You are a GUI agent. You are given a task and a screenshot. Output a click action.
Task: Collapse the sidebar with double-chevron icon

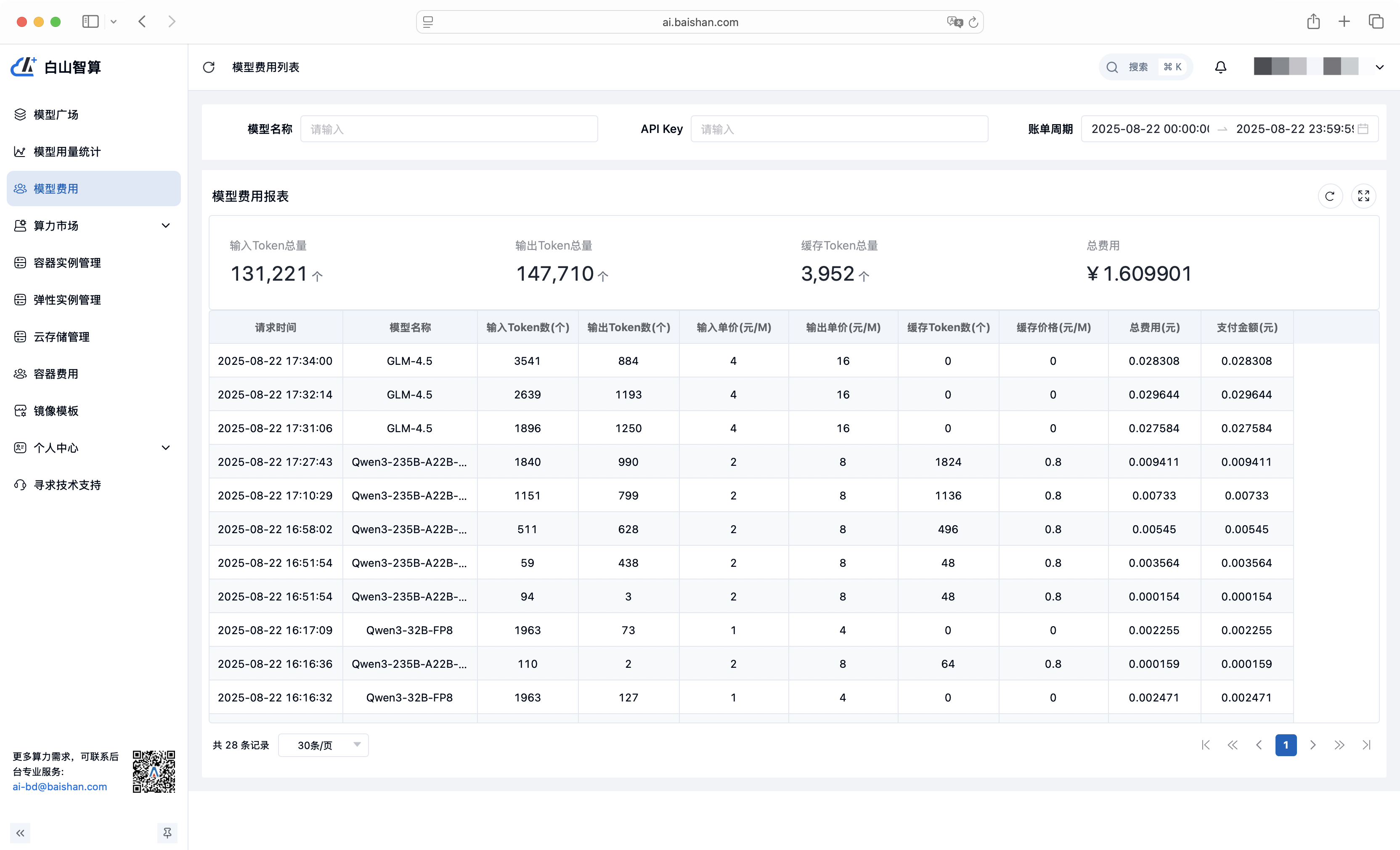tap(21, 833)
